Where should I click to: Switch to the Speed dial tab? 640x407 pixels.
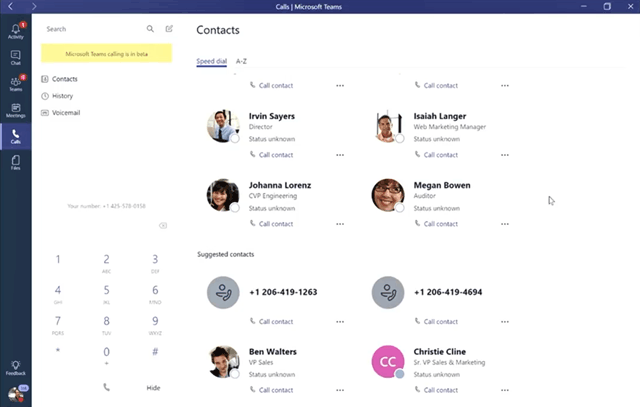click(x=211, y=61)
